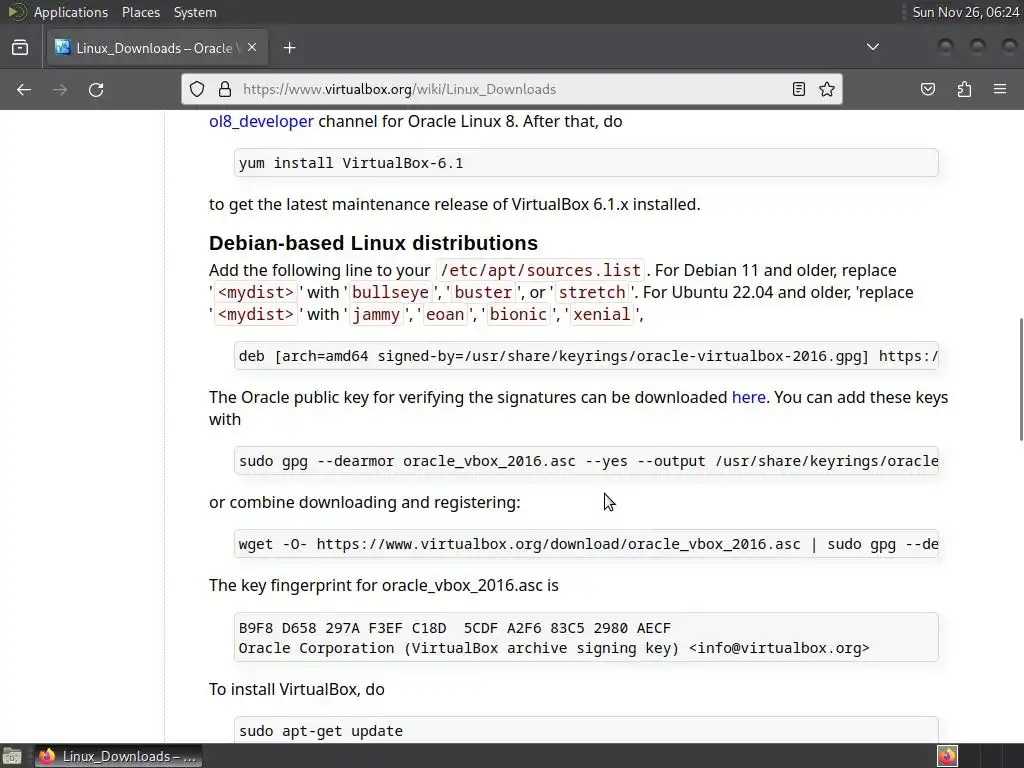This screenshot has width=1024, height=768.
Task: Click the eoan code word
Action: [445, 315]
